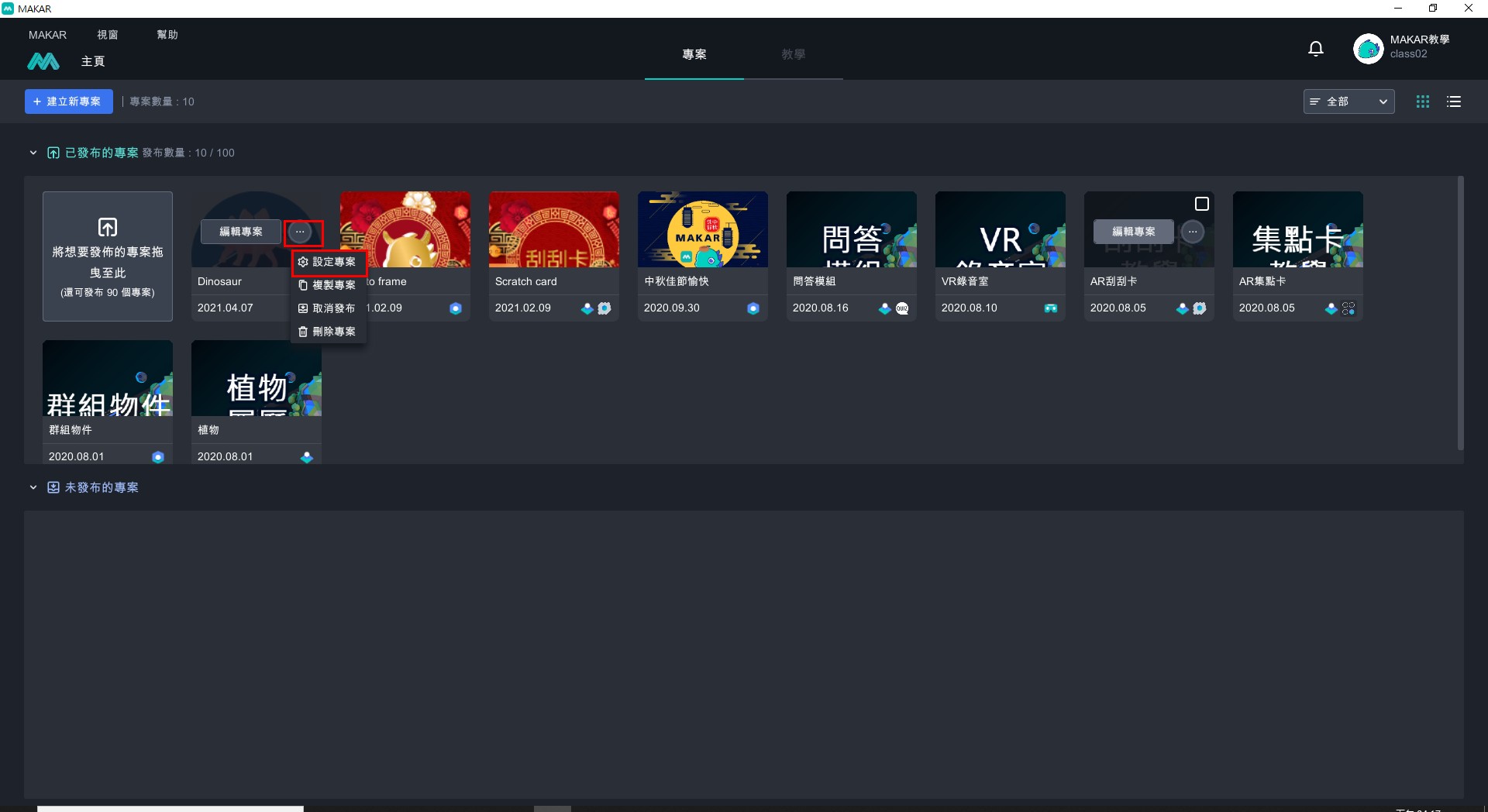The image size is (1488, 812).
Task: Click the AR icon on AR刮刮卡 card
Action: point(1182,308)
